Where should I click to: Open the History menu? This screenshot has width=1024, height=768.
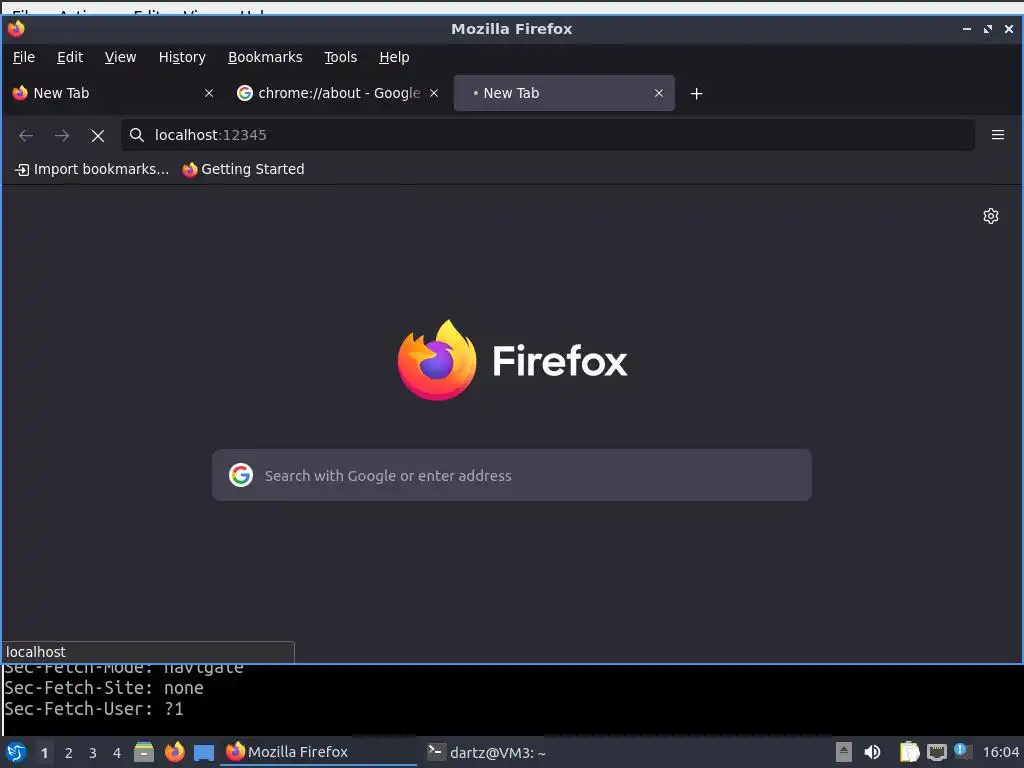point(182,57)
